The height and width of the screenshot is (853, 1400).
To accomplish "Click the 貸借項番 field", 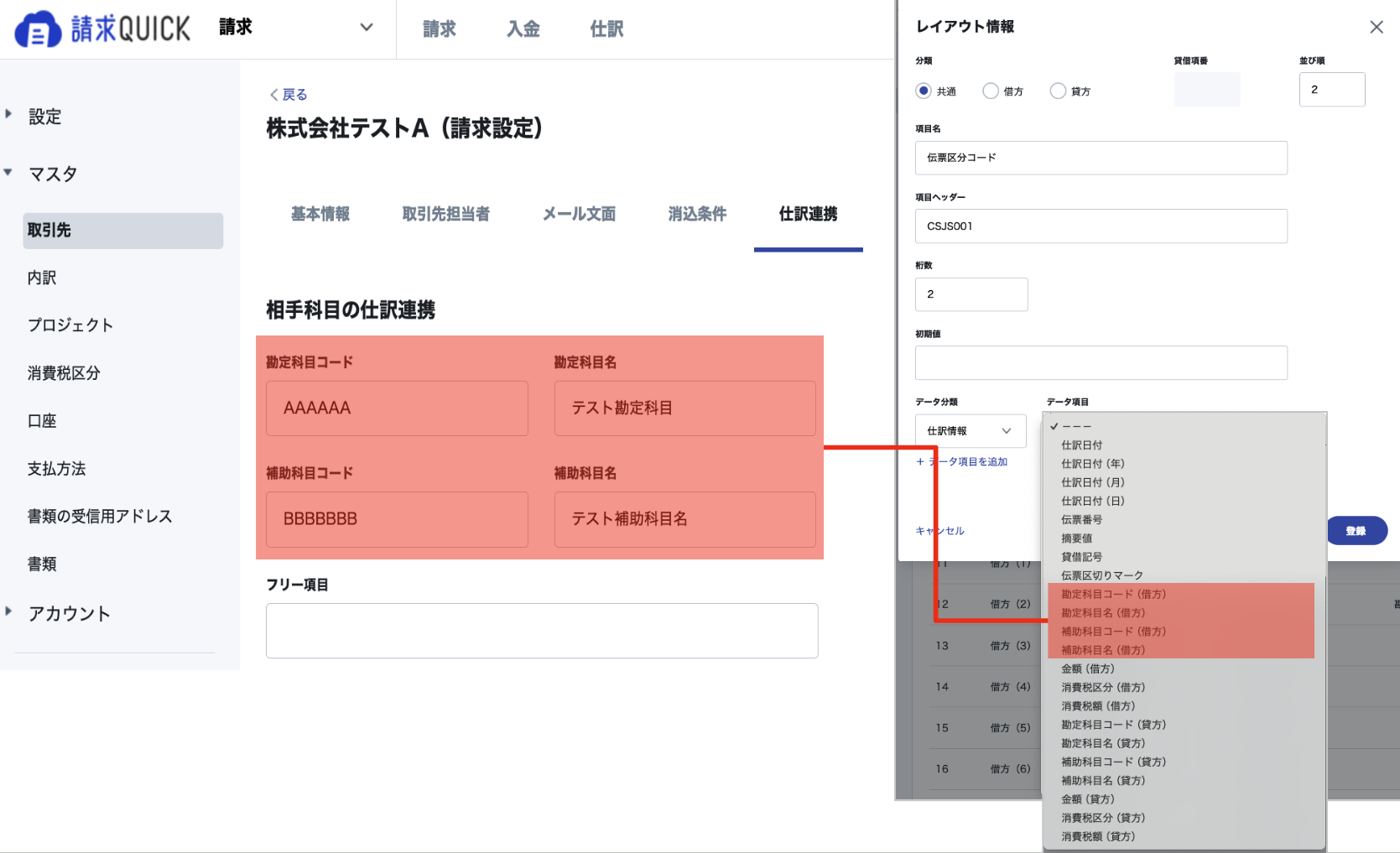I will click(x=1207, y=90).
